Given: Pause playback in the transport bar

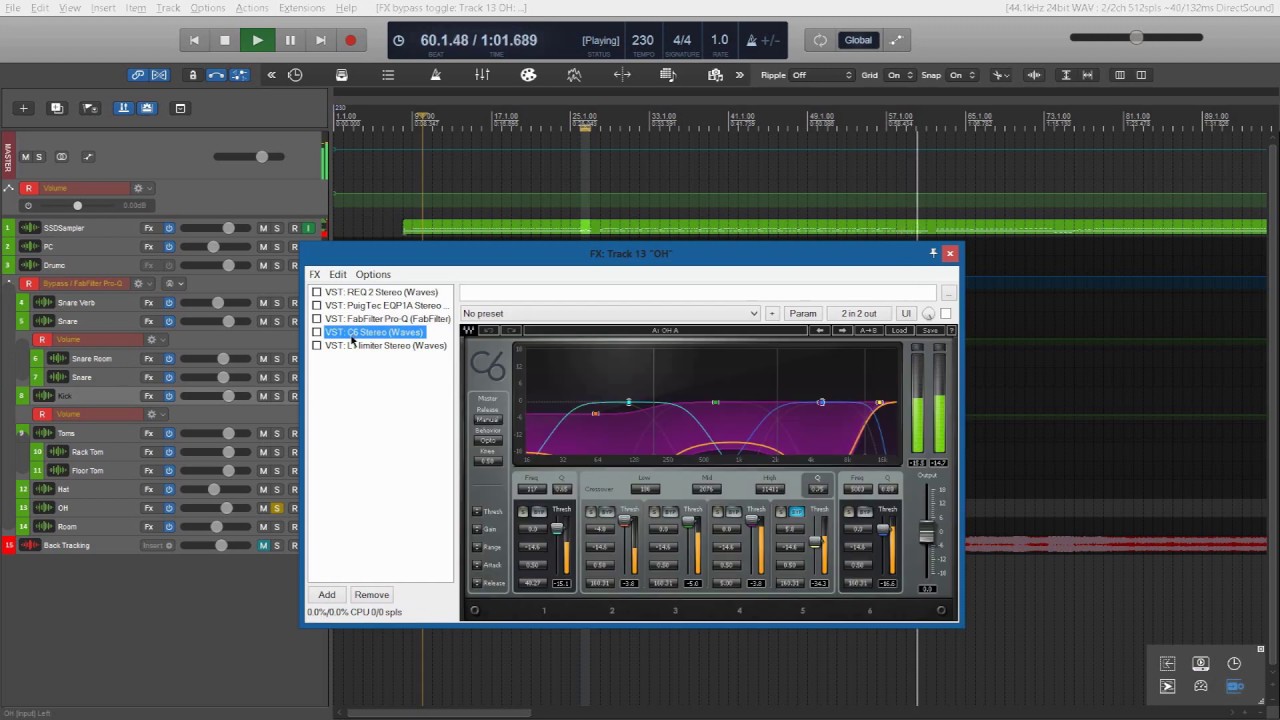Looking at the screenshot, I should (x=290, y=40).
